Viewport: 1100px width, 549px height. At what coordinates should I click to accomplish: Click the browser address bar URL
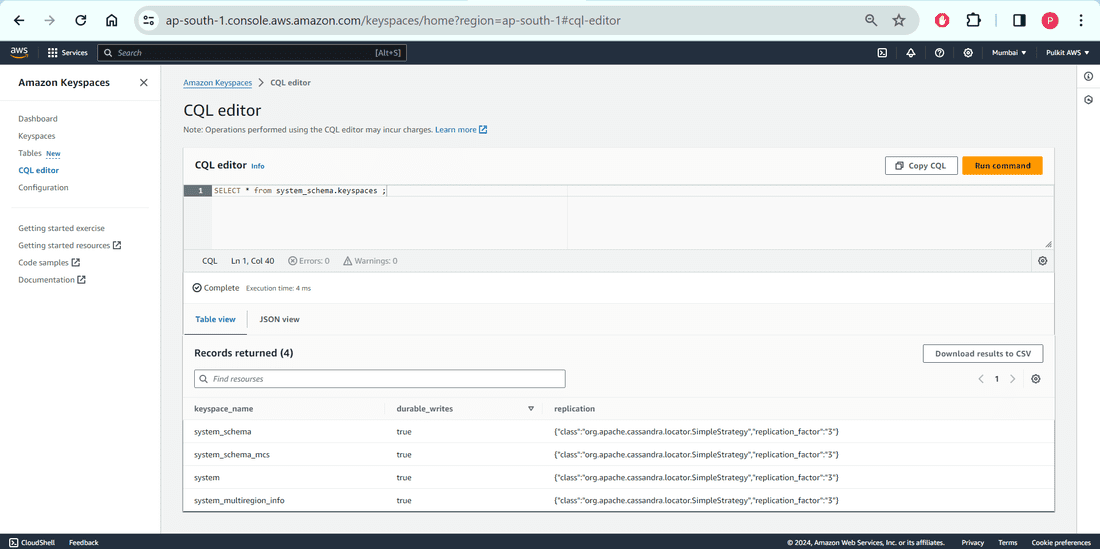[393, 20]
